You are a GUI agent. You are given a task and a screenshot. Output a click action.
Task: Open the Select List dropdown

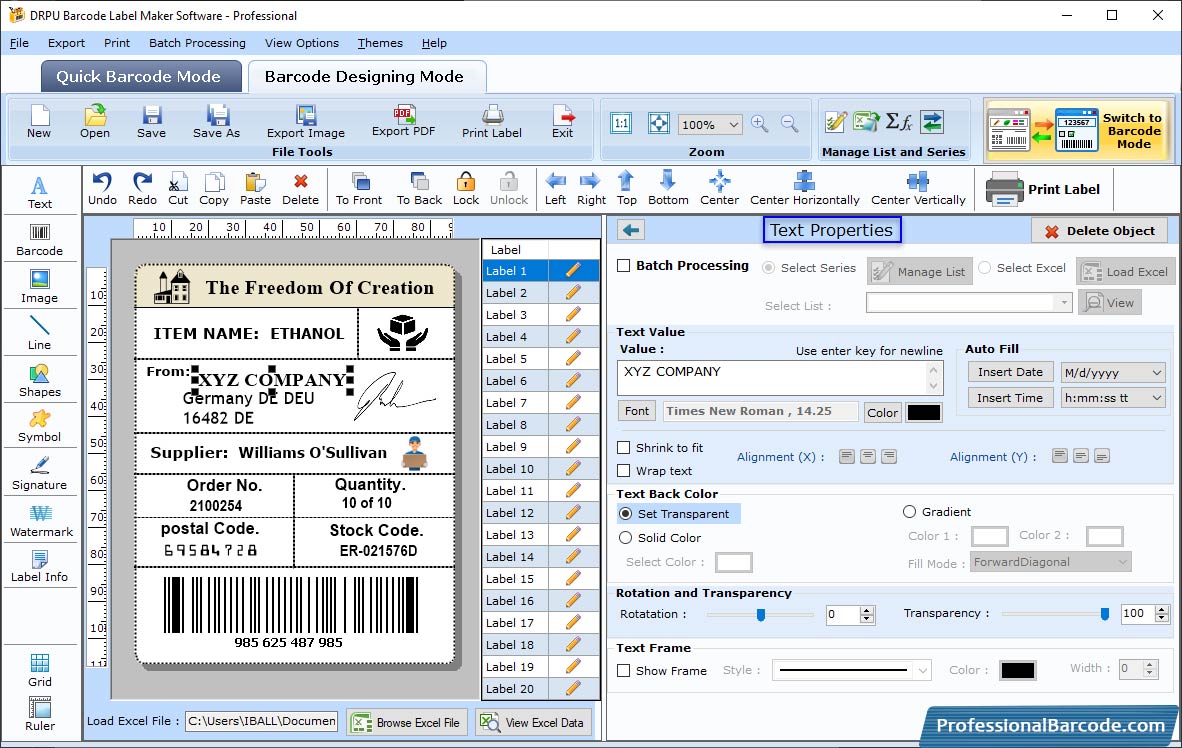1063,302
